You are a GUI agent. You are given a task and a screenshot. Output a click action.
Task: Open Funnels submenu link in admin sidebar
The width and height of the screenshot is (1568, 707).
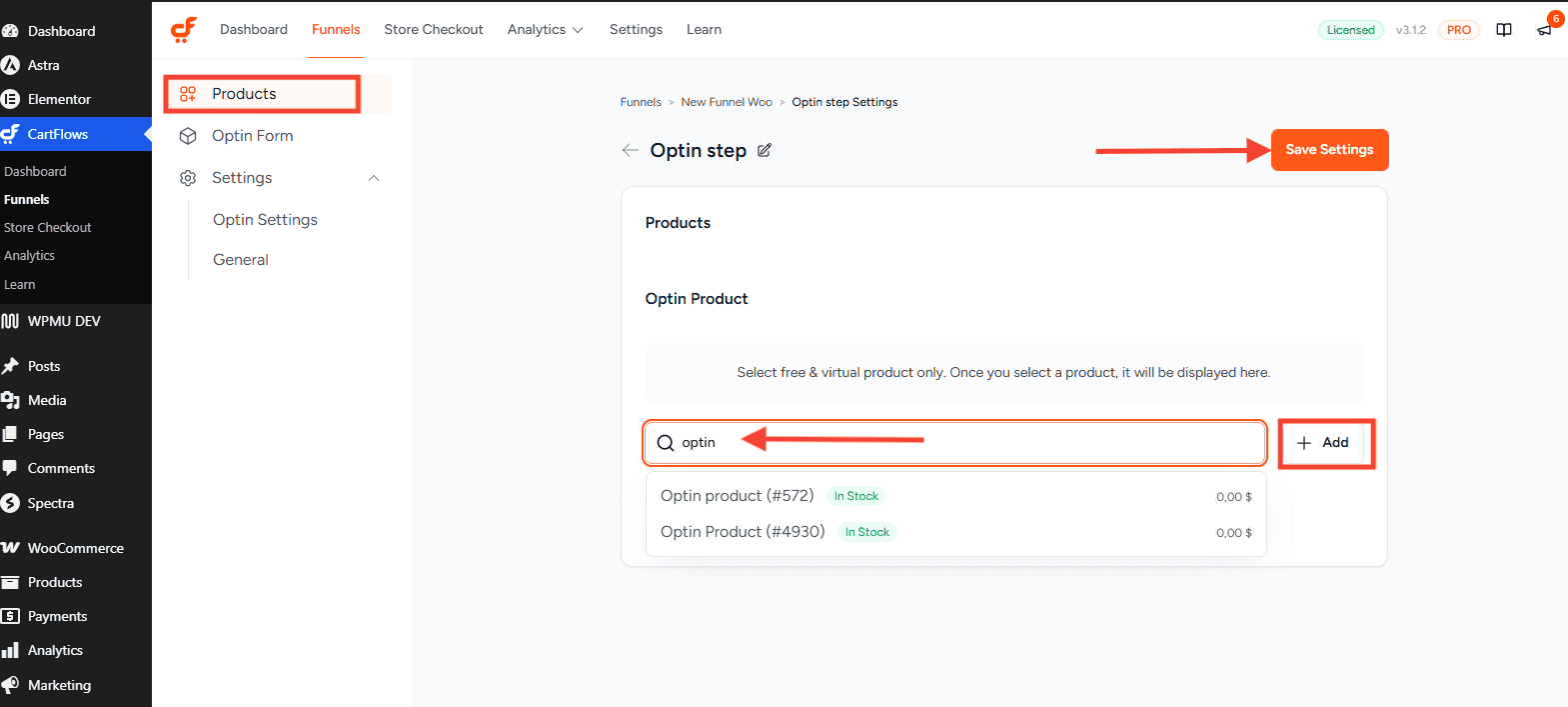[x=26, y=200]
